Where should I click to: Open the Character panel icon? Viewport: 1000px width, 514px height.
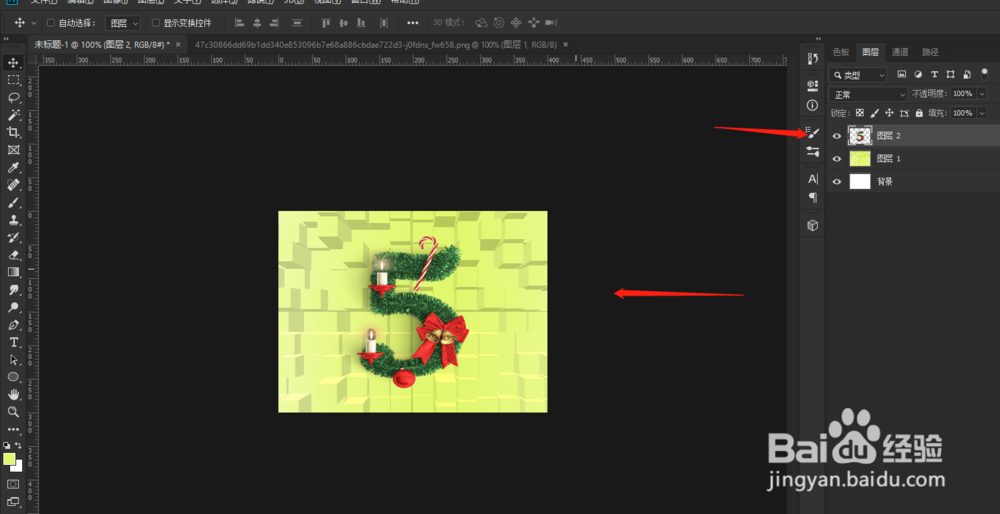[x=812, y=179]
